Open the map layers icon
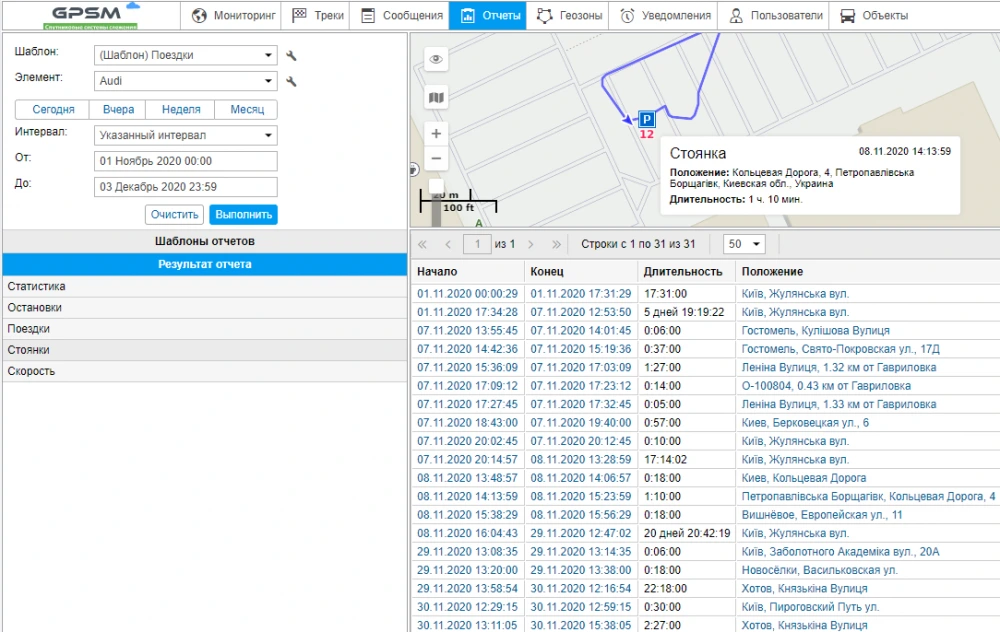The image size is (1000, 633). [x=436, y=97]
